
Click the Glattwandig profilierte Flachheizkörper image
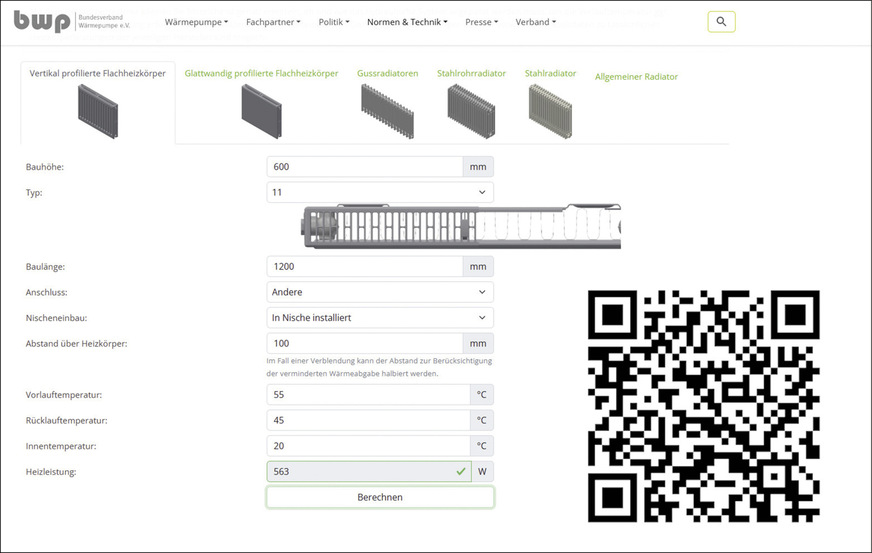(x=261, y=110)
